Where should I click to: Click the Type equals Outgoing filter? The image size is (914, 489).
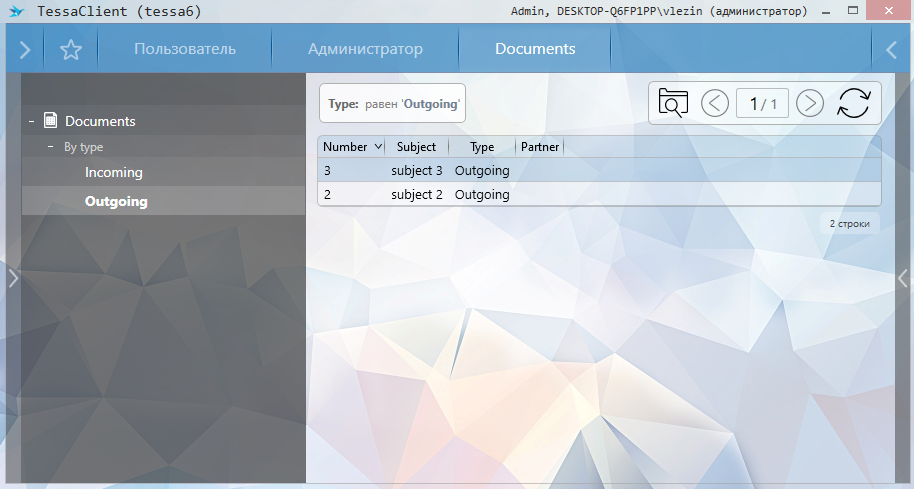pos(393,103)
